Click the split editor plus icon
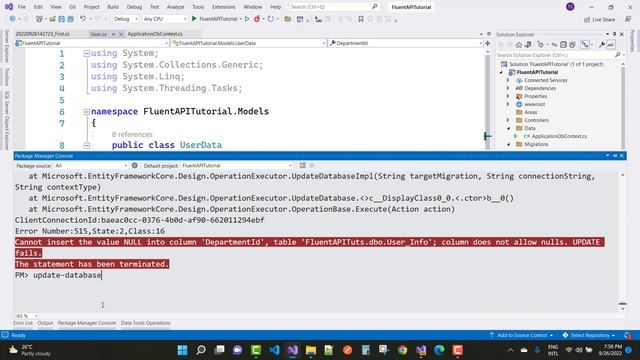 click(x=487, y=43)
